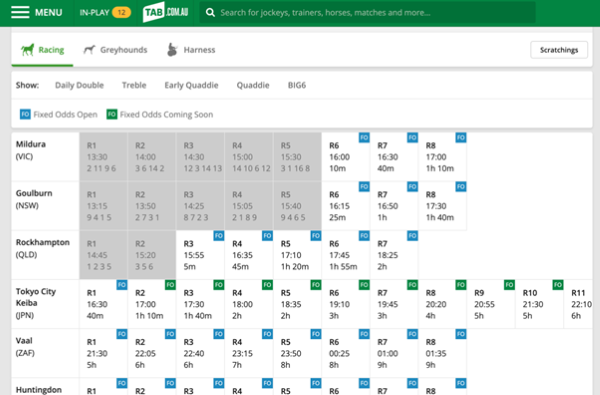Click the green Fixed Odds Coming Soon legend icon
600x395 pixels.
(x=112, y=114)
